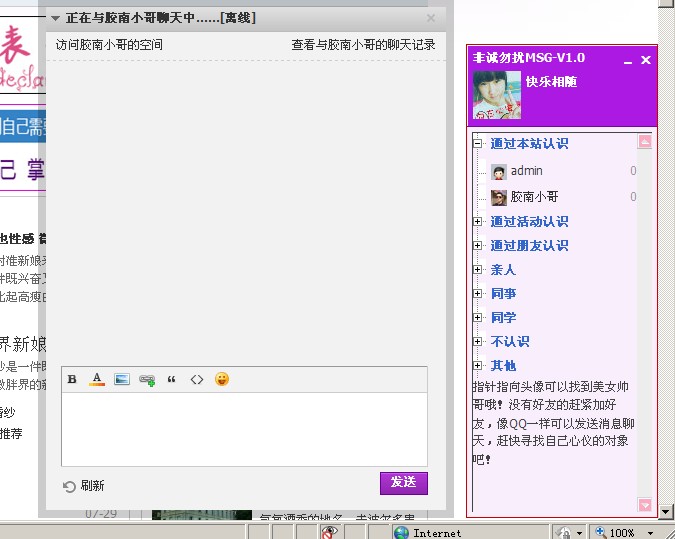Click 胶南小哥's message count 0
Screen dimensions: 675x539
pyautogui.click(x=633, y=197)
